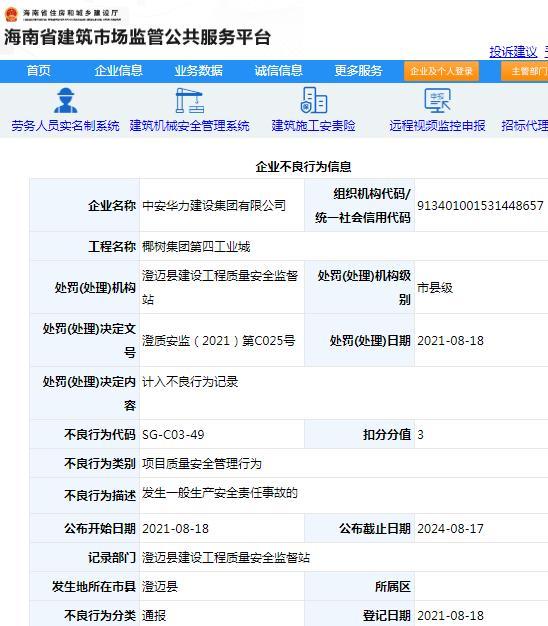
Task: Click the 招标代理 link
Action: pos(524,126)
